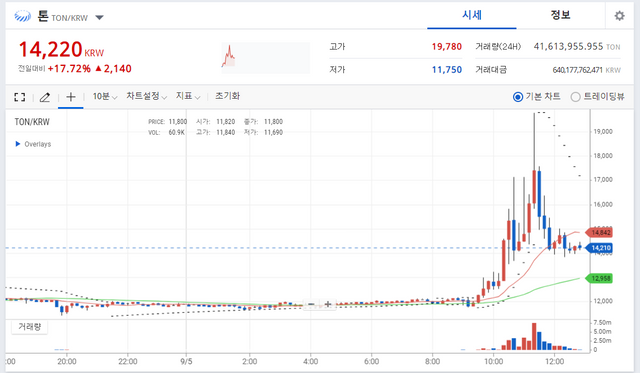Click the TON/KRW chart title label

point(32,122)
